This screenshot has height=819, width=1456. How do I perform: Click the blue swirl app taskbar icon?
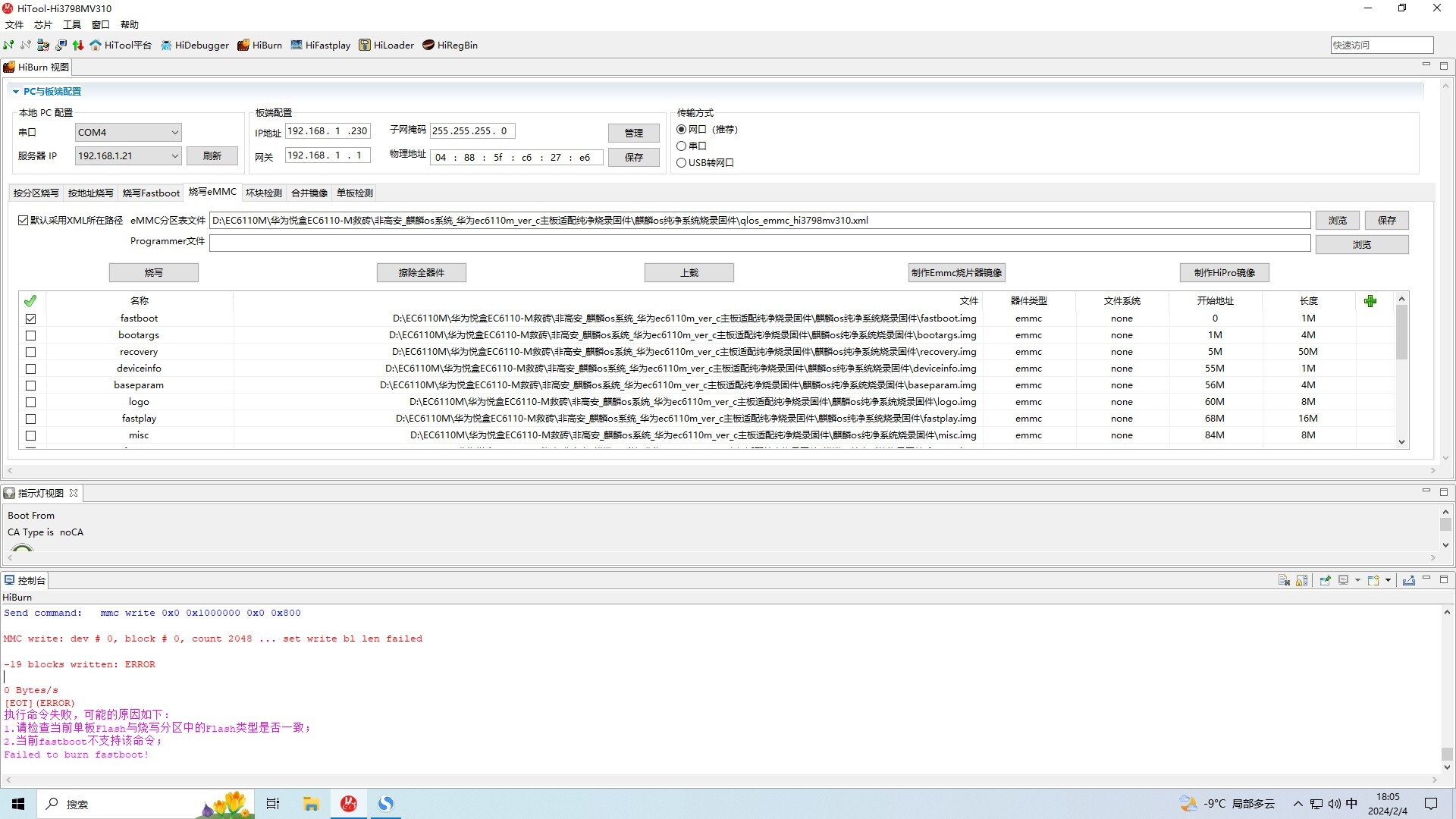(x=386, y=804)
